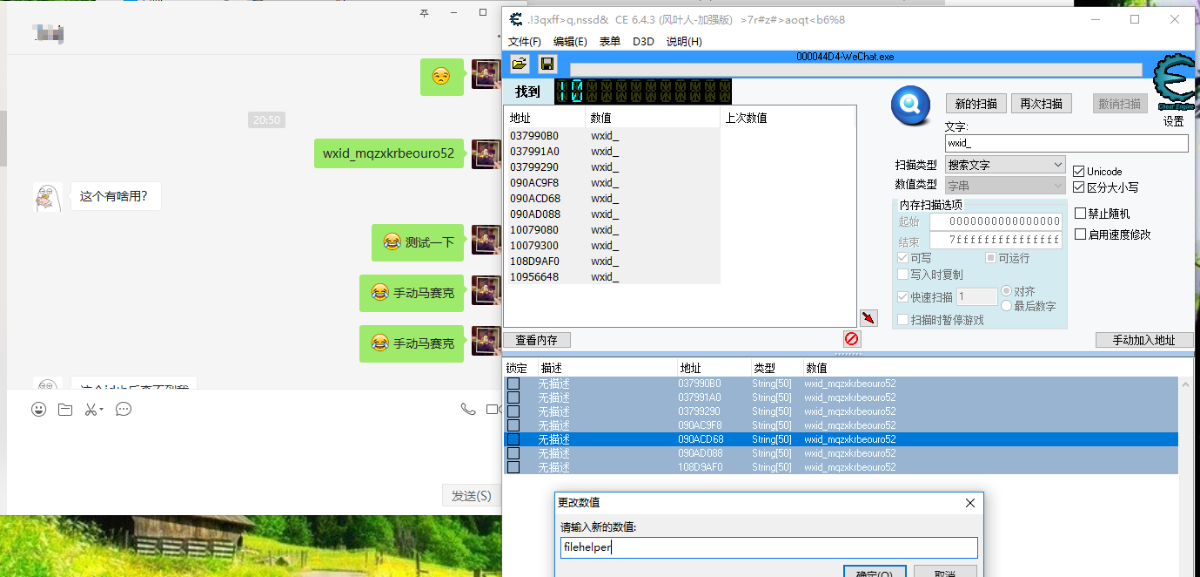Image resolution: width=1200 pixels, height=577 pixels.
Task: Toggle 可运行 checkbox
Action: (991, 258)
